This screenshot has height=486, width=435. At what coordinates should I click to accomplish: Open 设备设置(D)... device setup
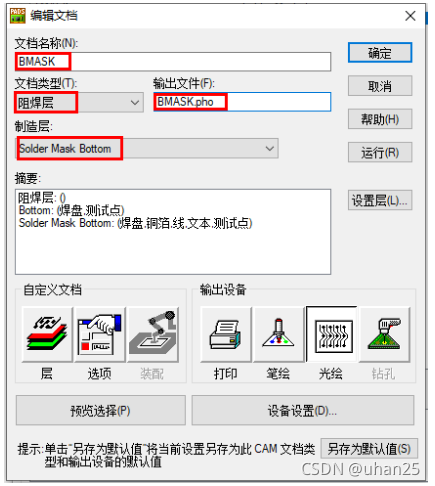303,410
